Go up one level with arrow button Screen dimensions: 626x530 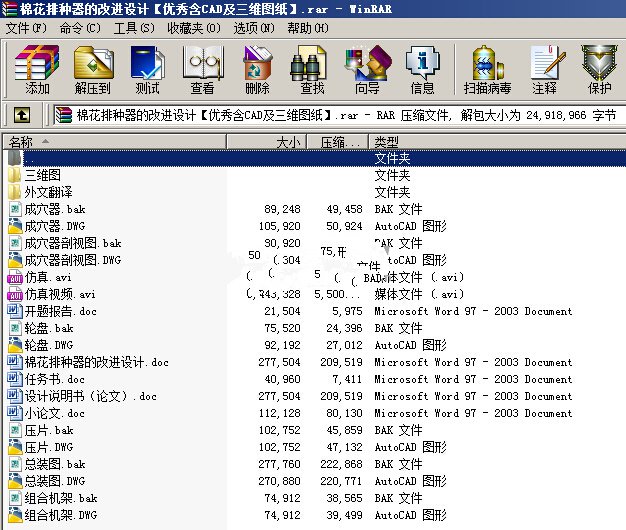(22, 115)
